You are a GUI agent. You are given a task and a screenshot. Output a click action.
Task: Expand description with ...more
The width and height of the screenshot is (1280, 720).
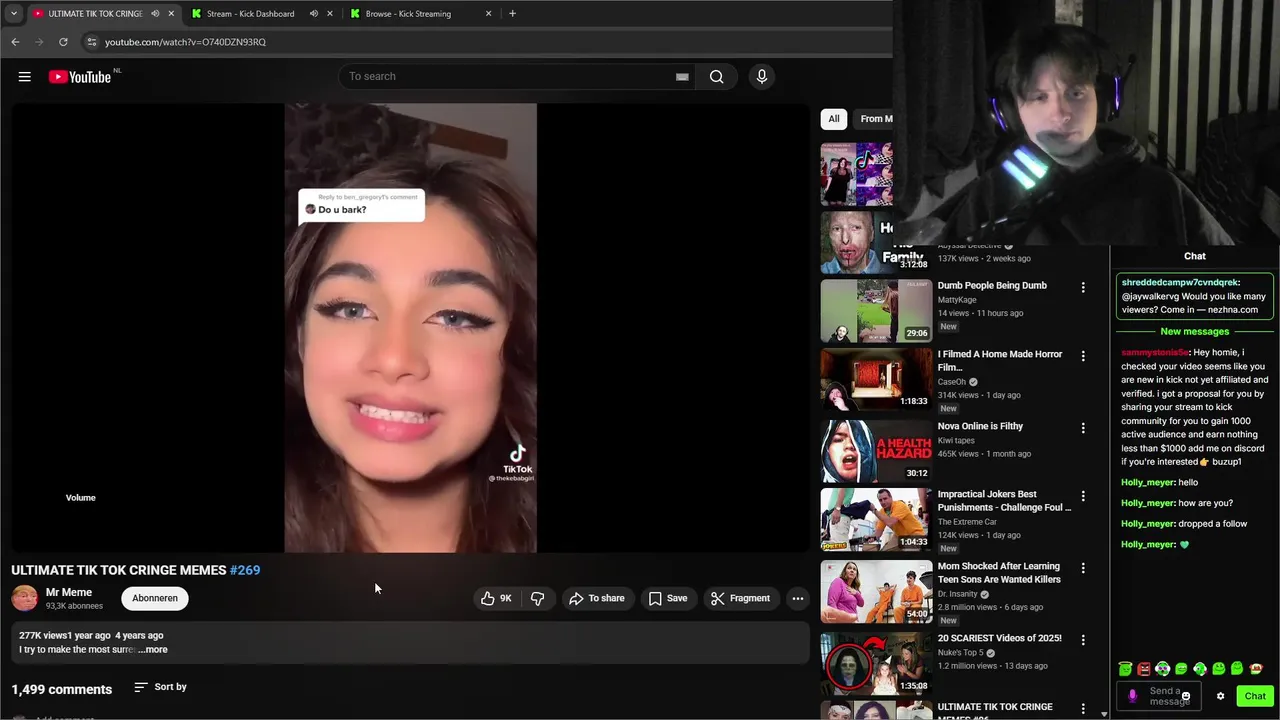[152, 649]
